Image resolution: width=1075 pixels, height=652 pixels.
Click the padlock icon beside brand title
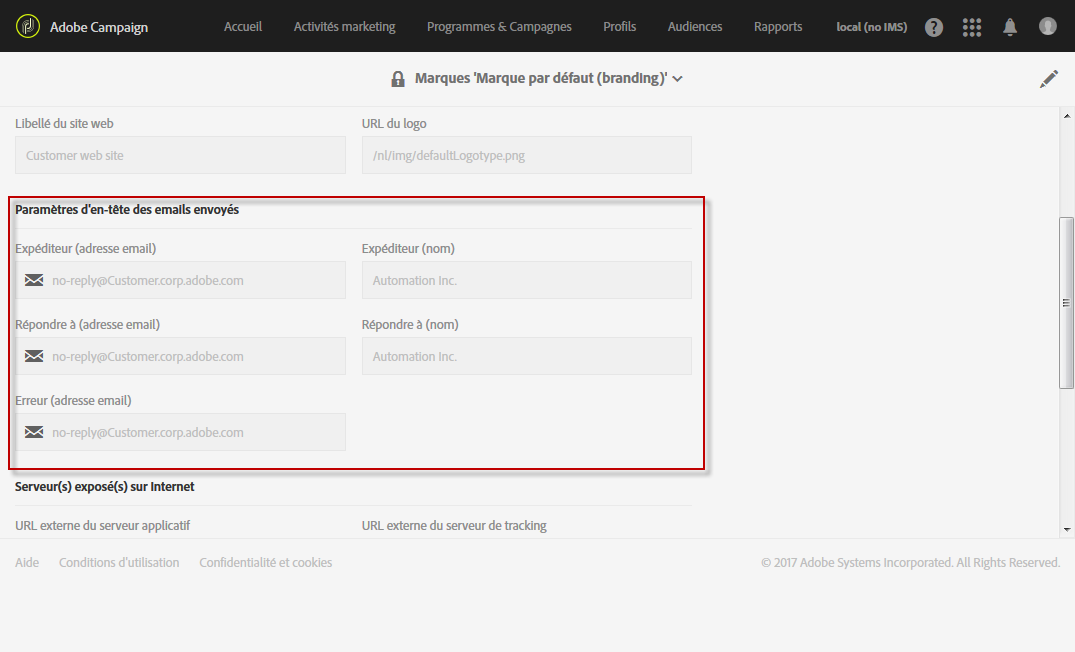point(398,79)
